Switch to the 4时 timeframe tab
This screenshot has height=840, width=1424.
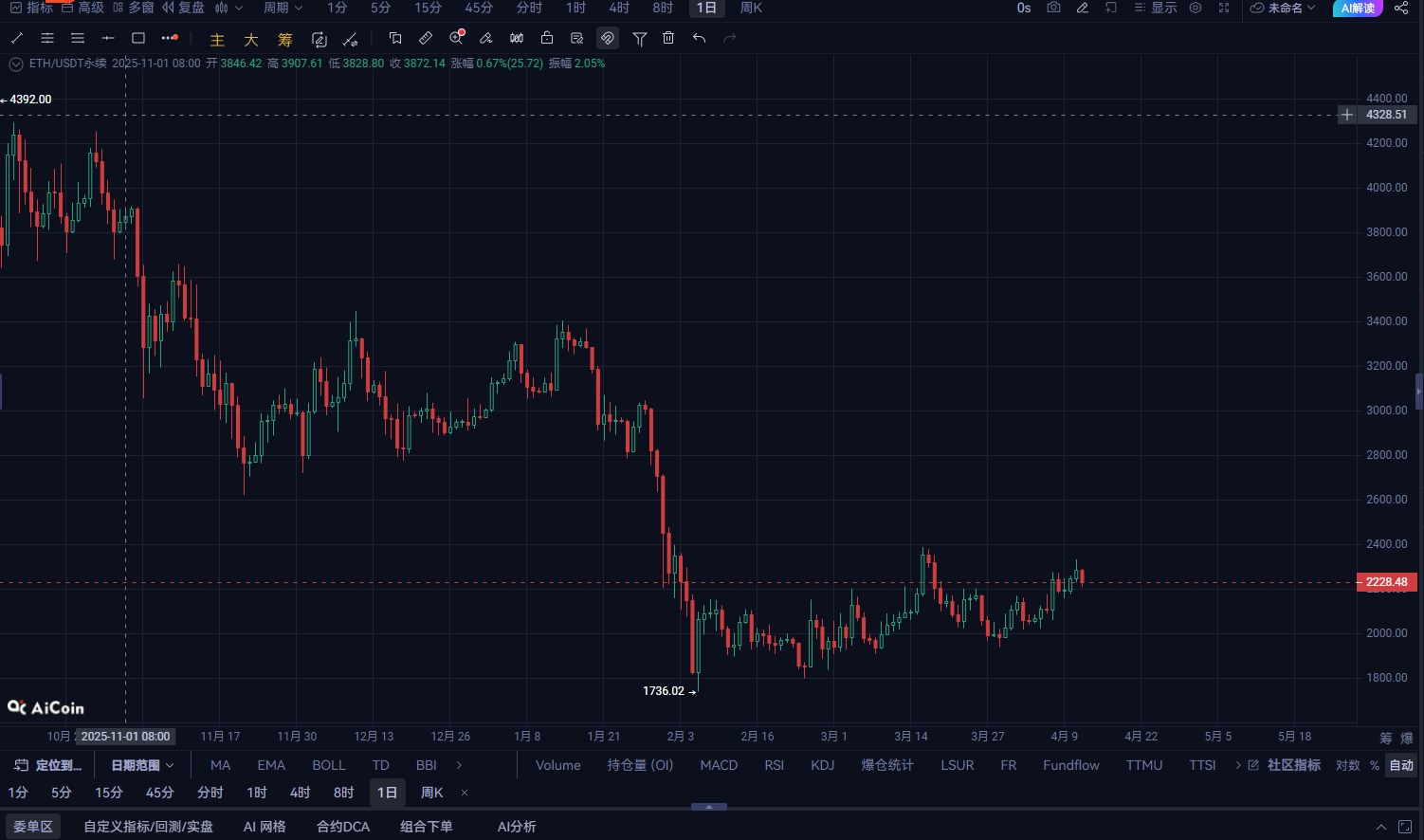(x=619, y=8)
